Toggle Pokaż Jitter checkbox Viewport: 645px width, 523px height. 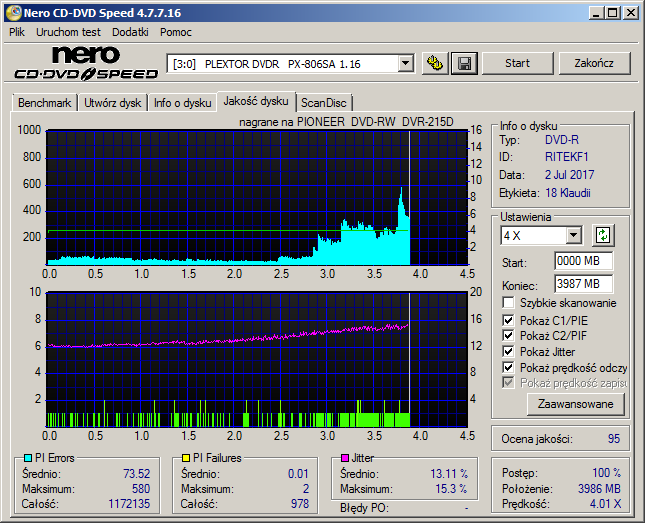tap(508, 351)
